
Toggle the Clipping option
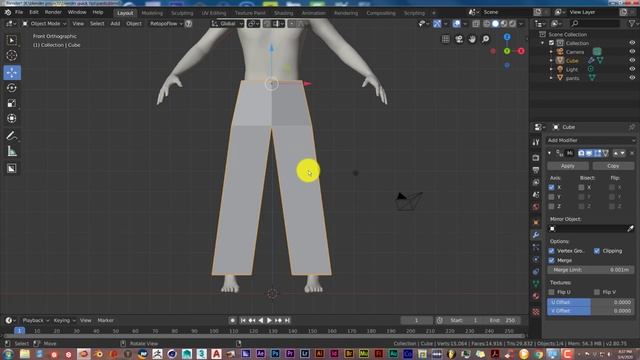pos(597,251)
